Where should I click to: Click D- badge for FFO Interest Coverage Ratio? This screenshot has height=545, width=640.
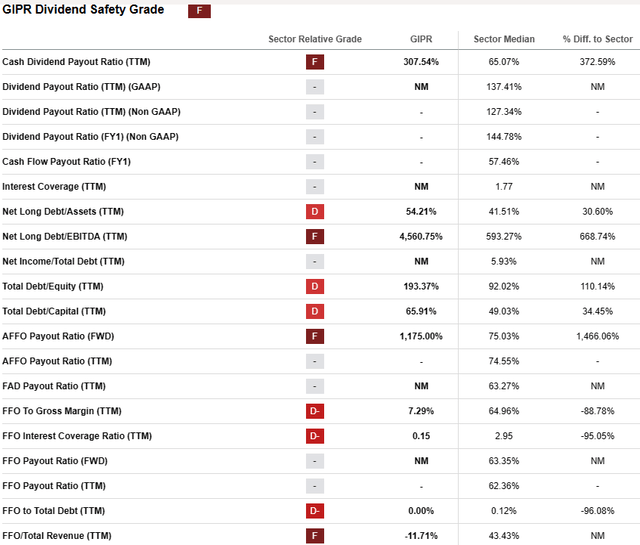pyautogui.click(x=315, y=436)
